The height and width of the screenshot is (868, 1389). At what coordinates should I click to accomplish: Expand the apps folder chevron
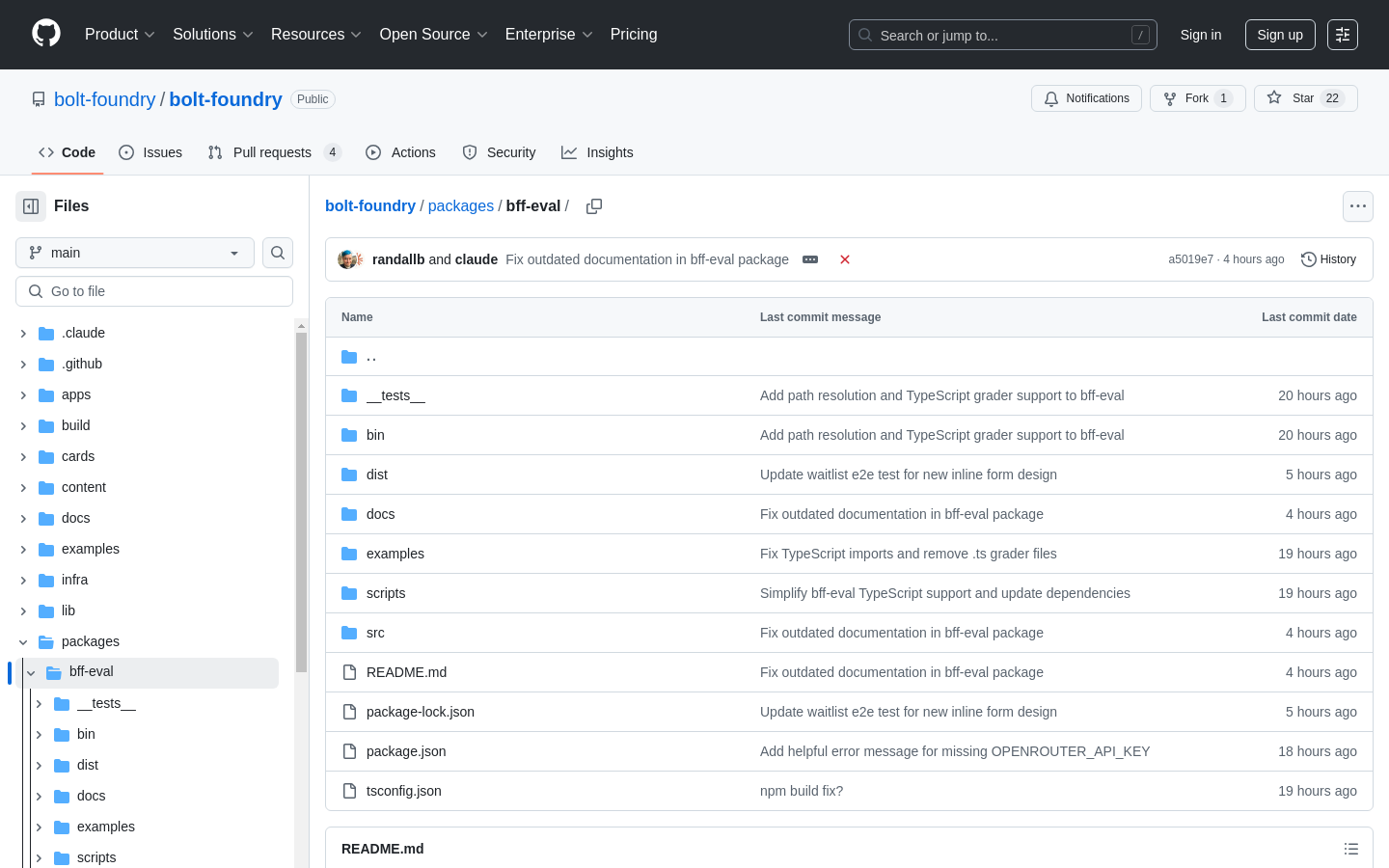tap(23, 395)
